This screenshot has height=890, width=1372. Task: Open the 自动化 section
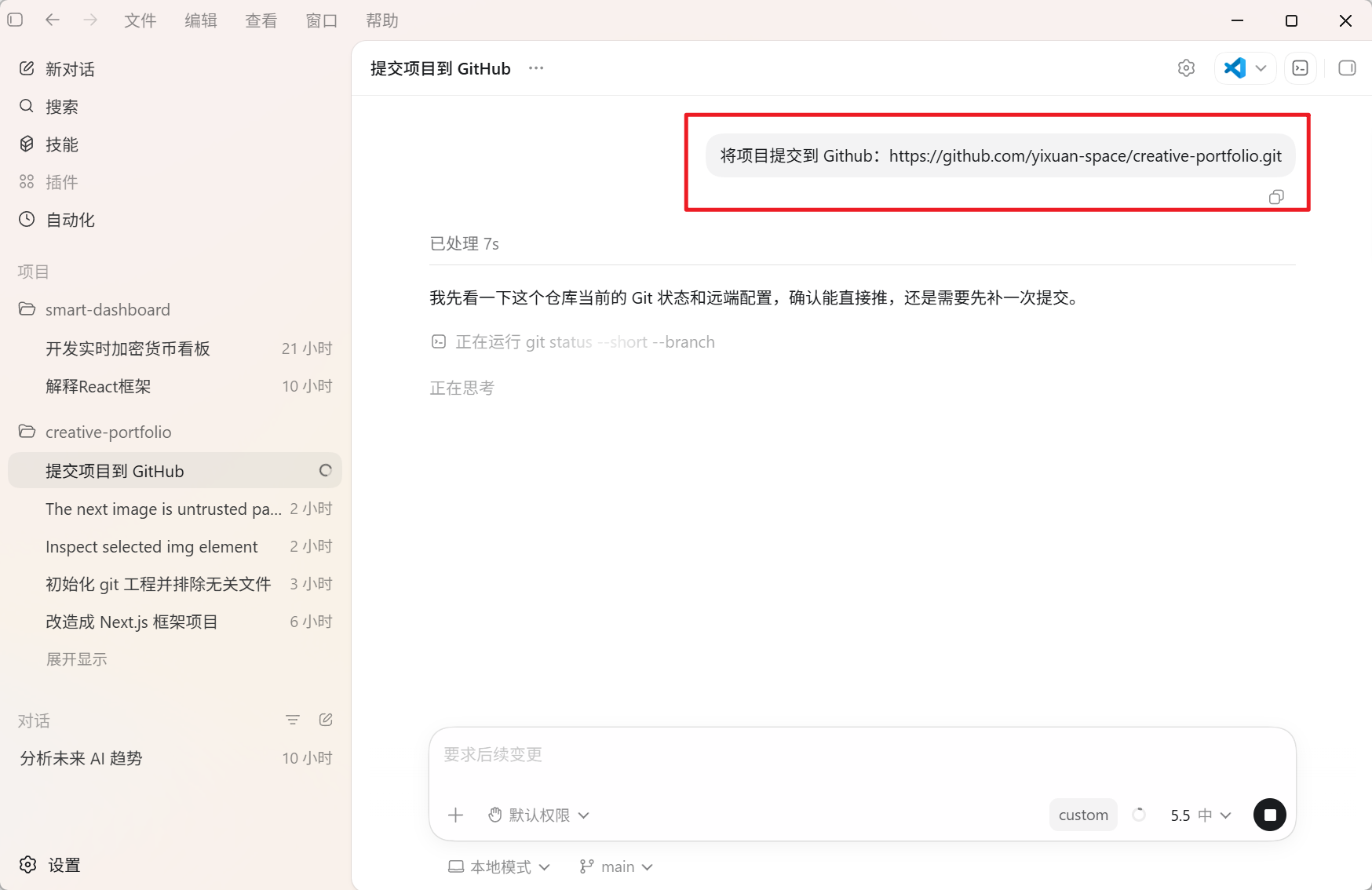coord(175,220)
